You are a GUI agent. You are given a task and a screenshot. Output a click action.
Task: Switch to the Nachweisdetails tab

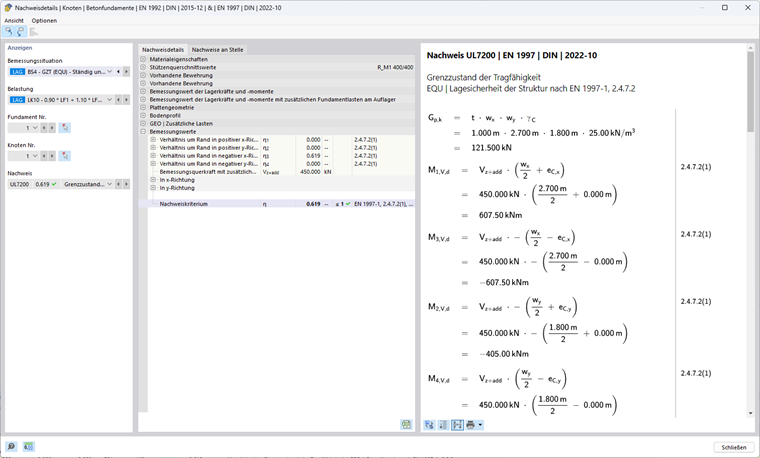click(163, 49)
